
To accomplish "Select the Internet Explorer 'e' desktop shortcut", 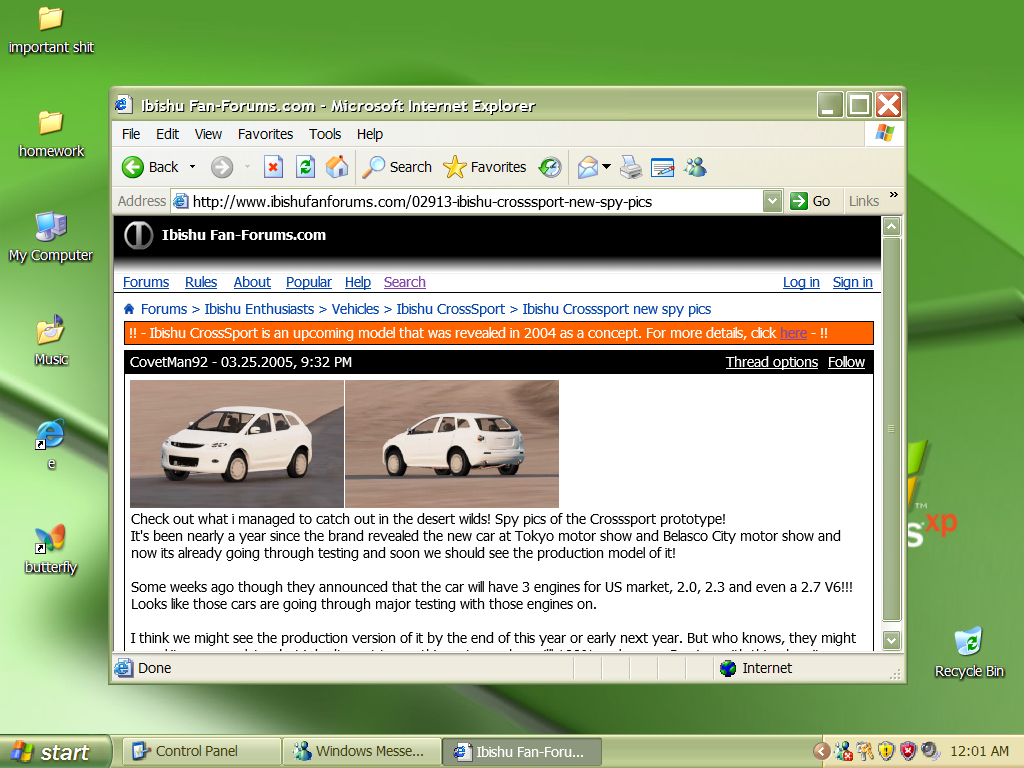I will [x=51, y=444].
